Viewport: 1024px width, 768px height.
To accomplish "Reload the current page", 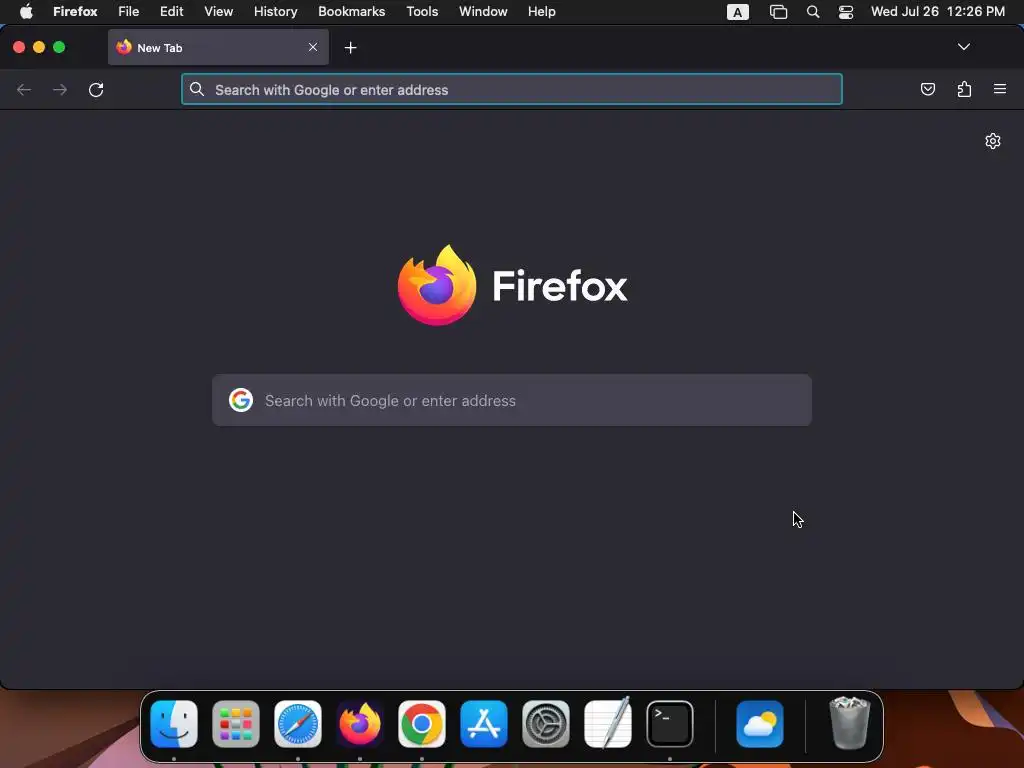I will tap(96, 89).
